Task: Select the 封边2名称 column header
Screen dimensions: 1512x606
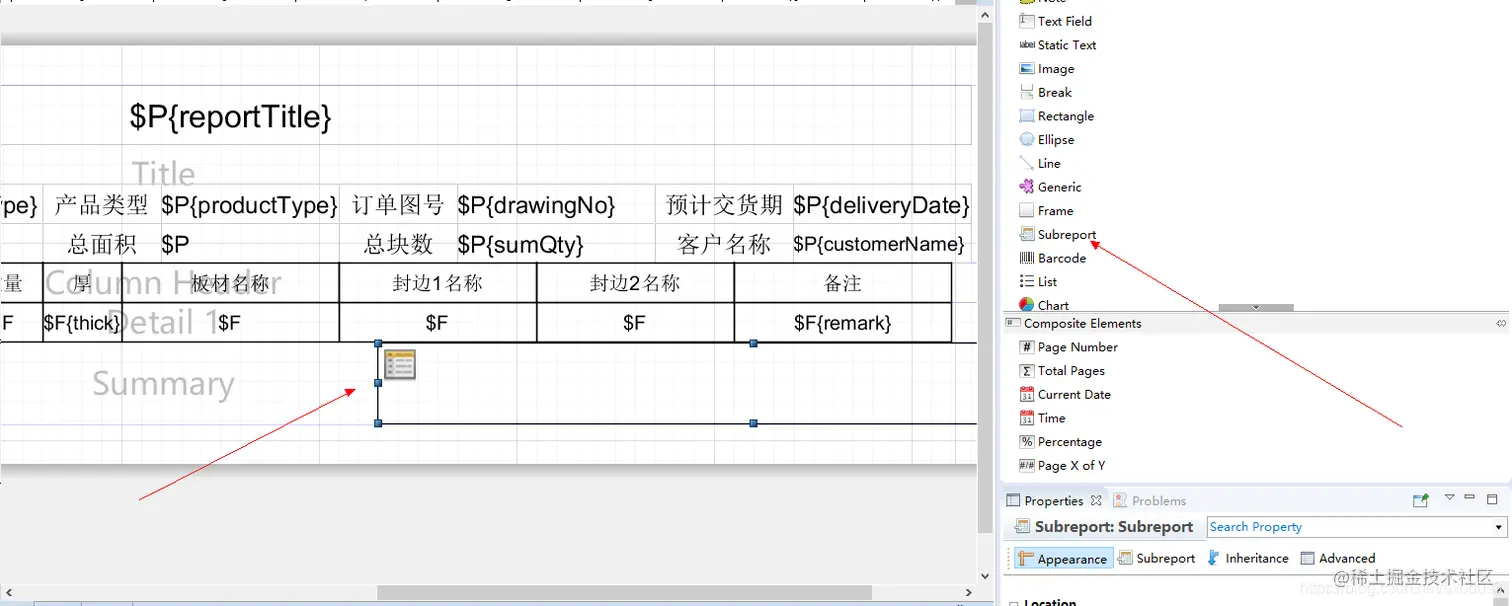Action: coord(635,283)
